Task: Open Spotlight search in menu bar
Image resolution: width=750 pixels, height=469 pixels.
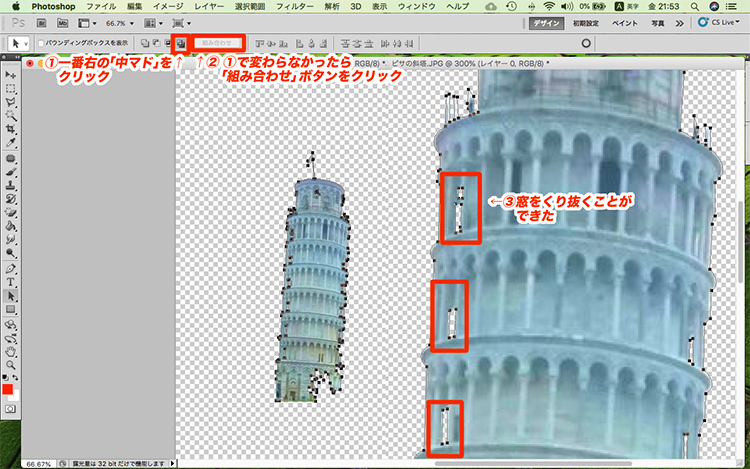Action: (694, 6)
